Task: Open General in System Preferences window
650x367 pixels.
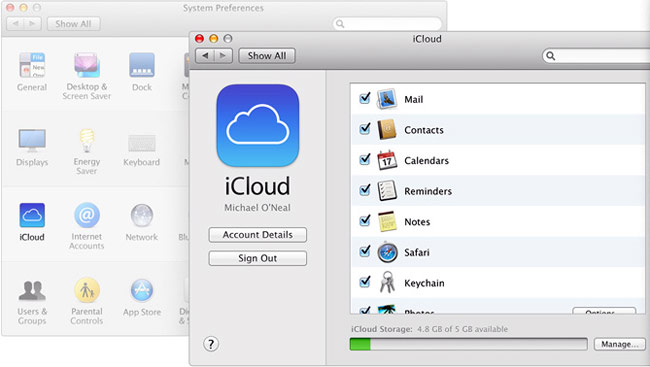Action: coord(32,71)
